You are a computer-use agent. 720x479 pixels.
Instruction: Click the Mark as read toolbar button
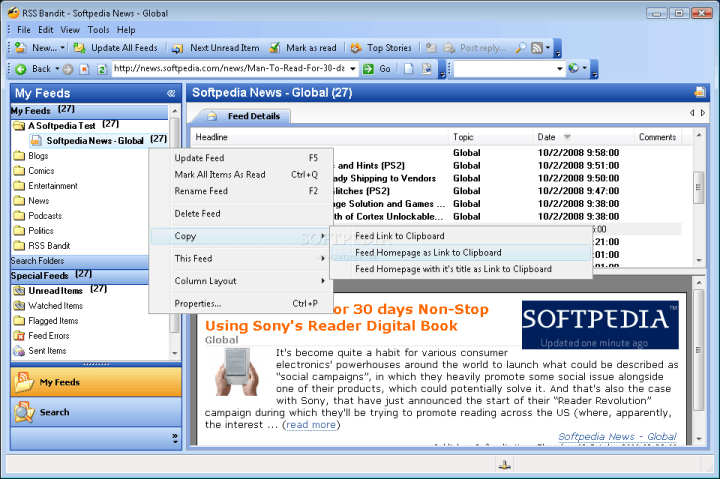tap(303, 48)
